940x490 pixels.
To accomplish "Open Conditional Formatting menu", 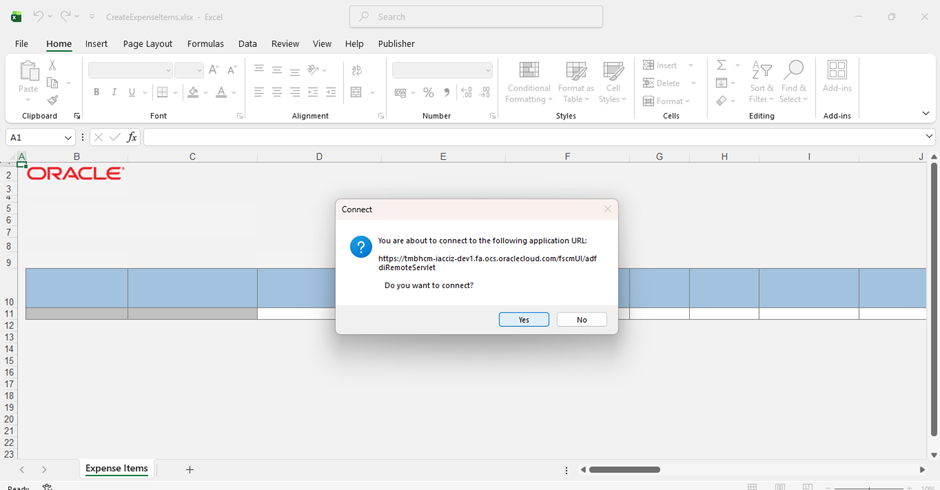I will tap(529, 82).
